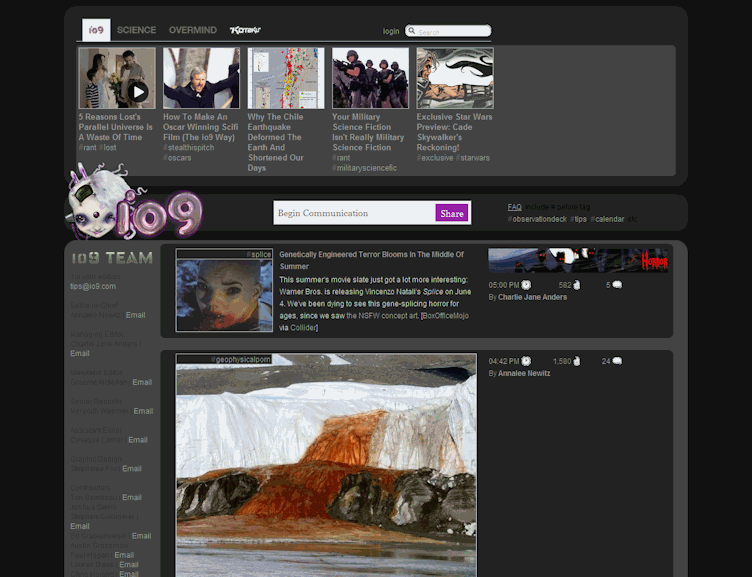Open the Splice movie post thumbnail
752x577 pixels.
point(224,295)
